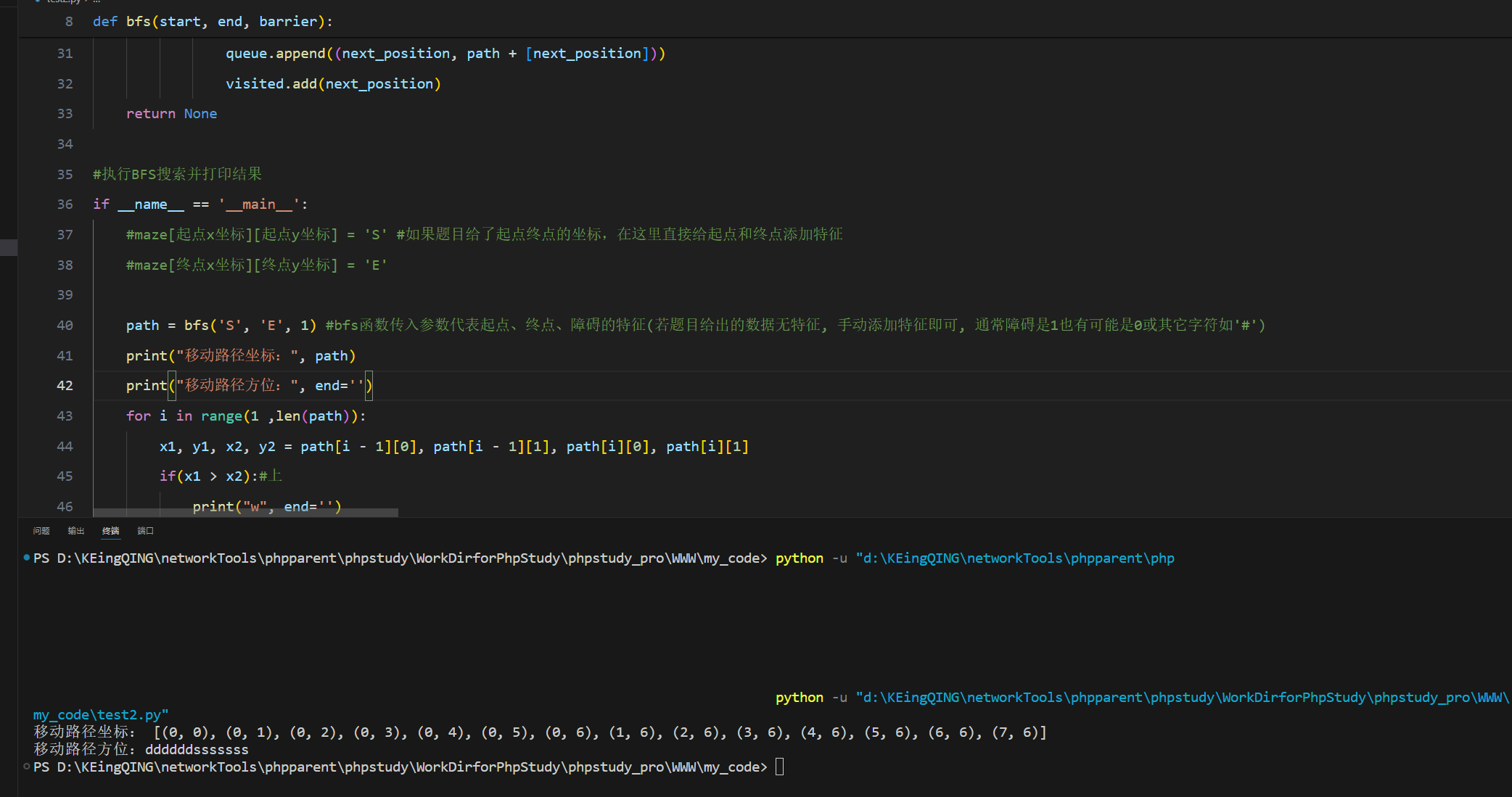Click the blue command-success dot beside first terminal prompt
1512x797 pixels.
point(27,558)
